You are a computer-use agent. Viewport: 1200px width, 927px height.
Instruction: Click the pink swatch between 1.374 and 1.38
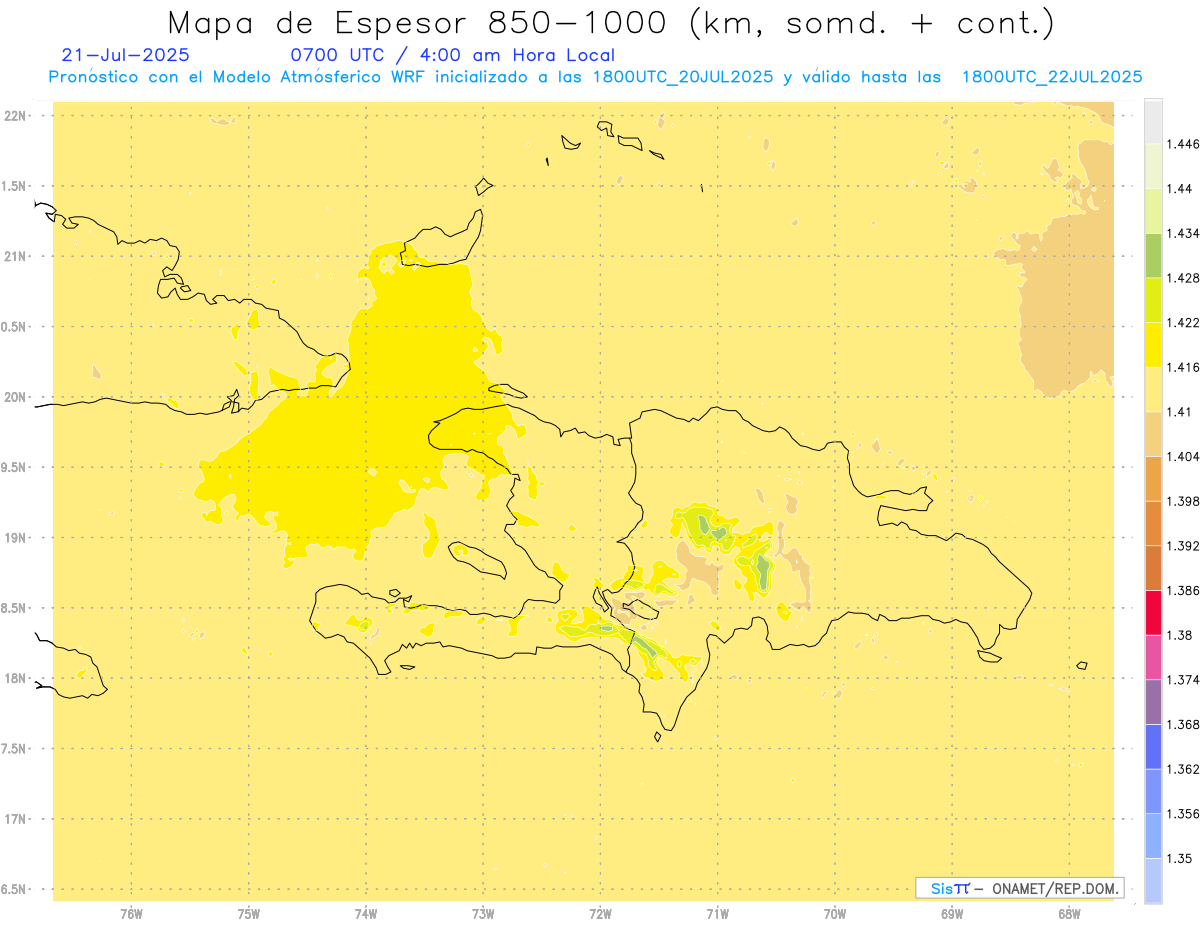pyautogui.click(x=1153, y=657)
